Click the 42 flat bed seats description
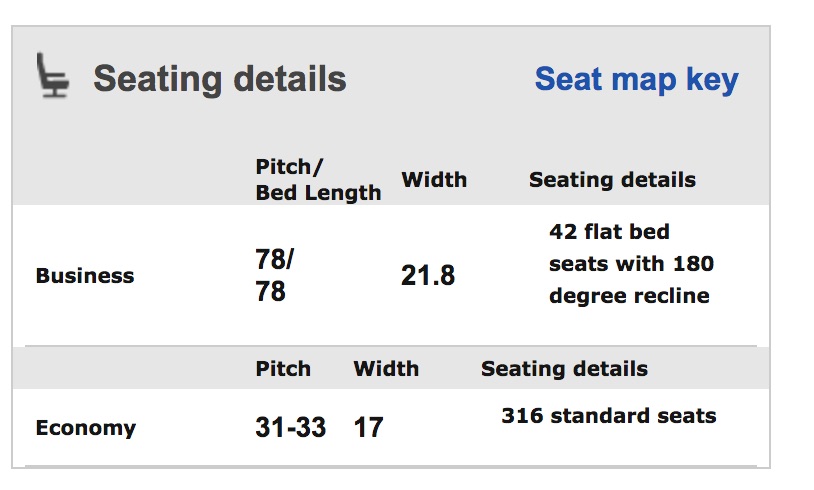814x490 pixels. [x=631, y=264]
